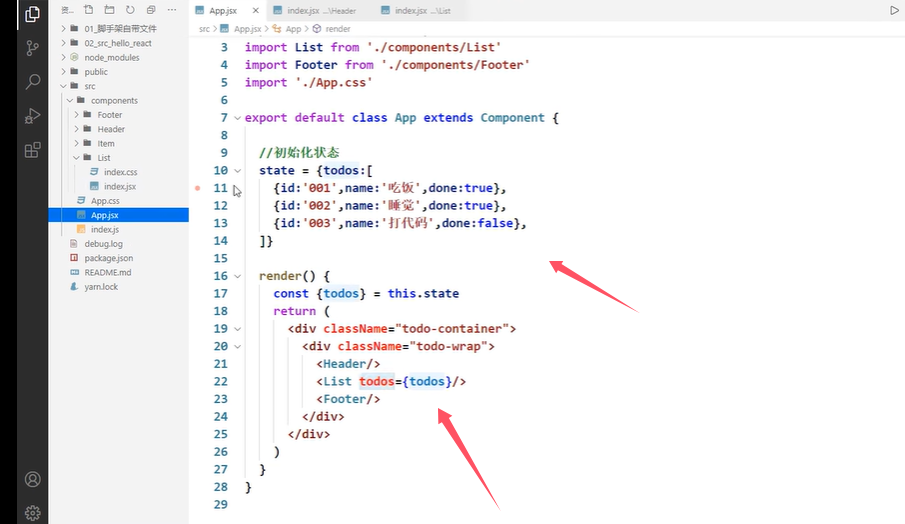Close the App.jsx editor tab
This screenshot has width=905, height=524.
tap(256, 10)
